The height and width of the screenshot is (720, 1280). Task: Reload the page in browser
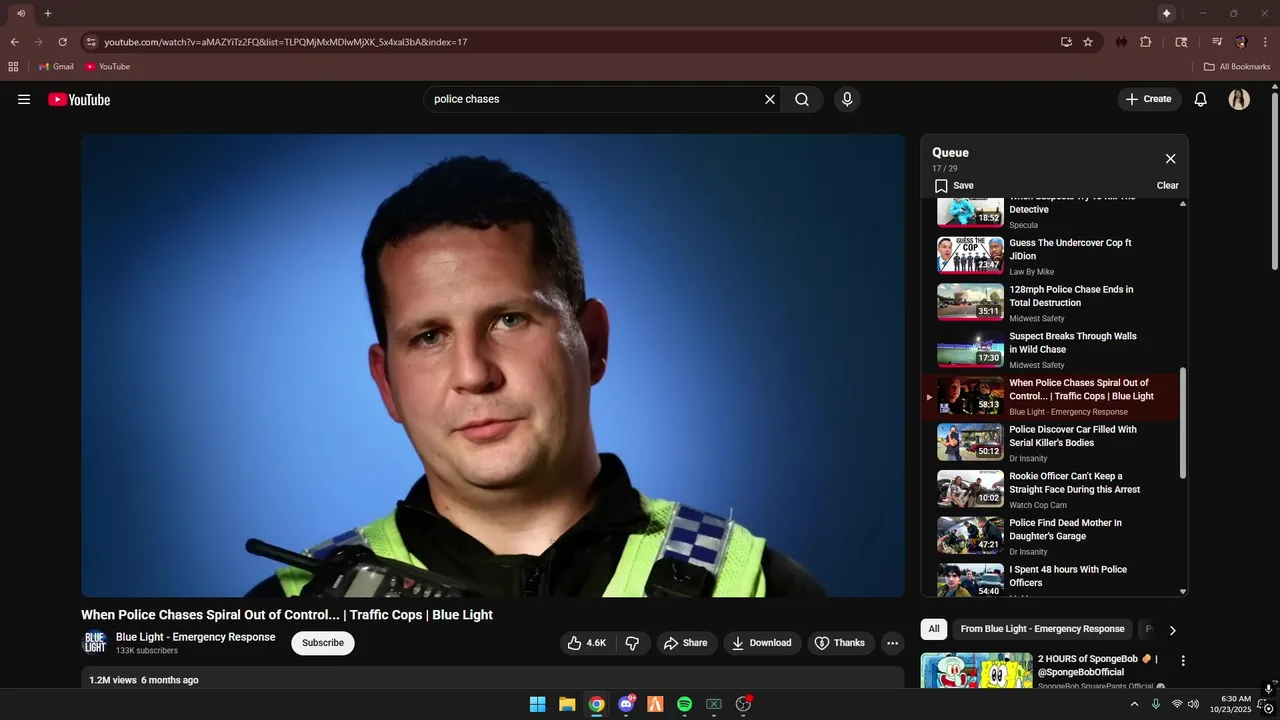click(x=62, y=42)
